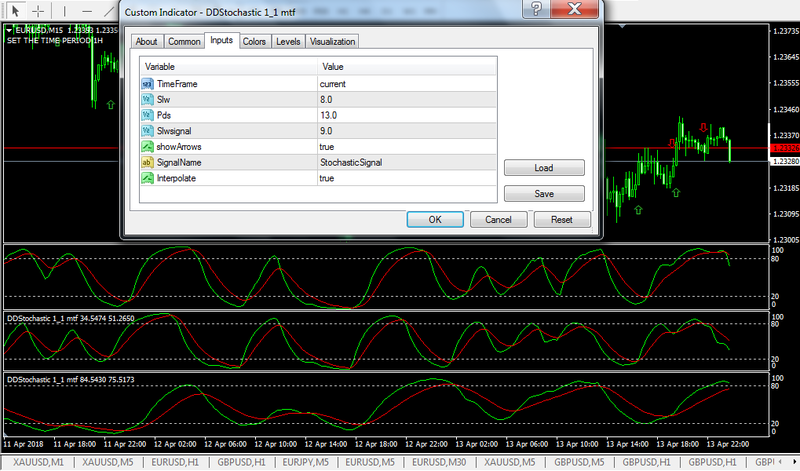Select the crosshair tool in toolbar

39,10
